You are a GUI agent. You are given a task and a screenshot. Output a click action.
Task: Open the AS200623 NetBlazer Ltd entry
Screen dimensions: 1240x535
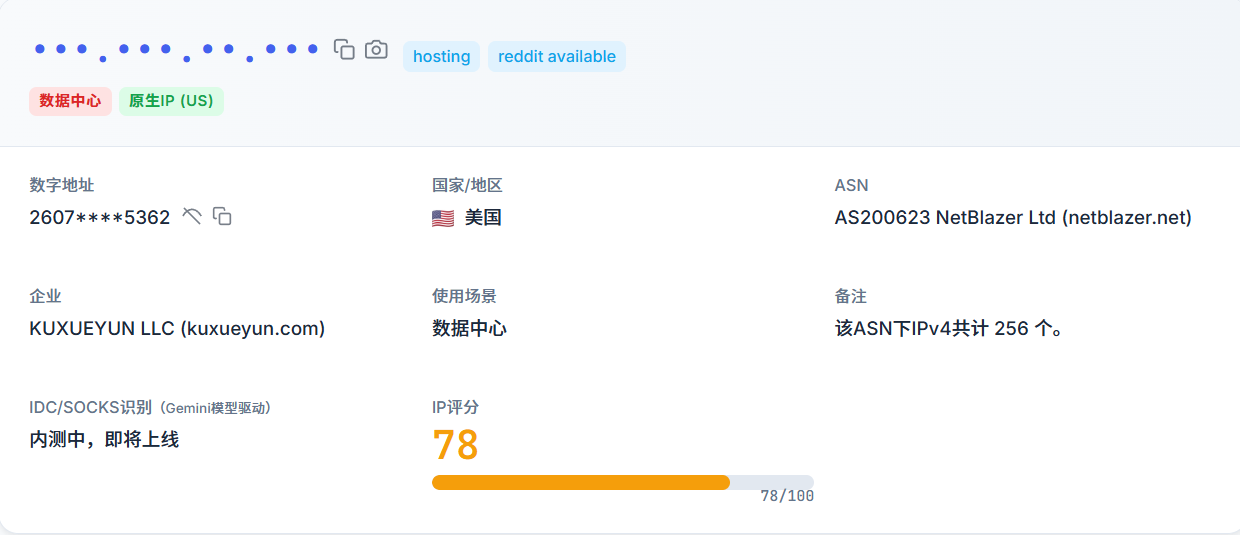coord(1012,217)
